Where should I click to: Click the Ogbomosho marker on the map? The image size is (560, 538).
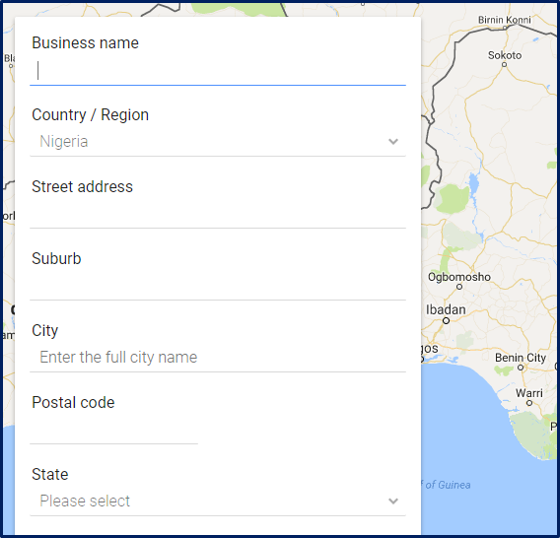459,287
